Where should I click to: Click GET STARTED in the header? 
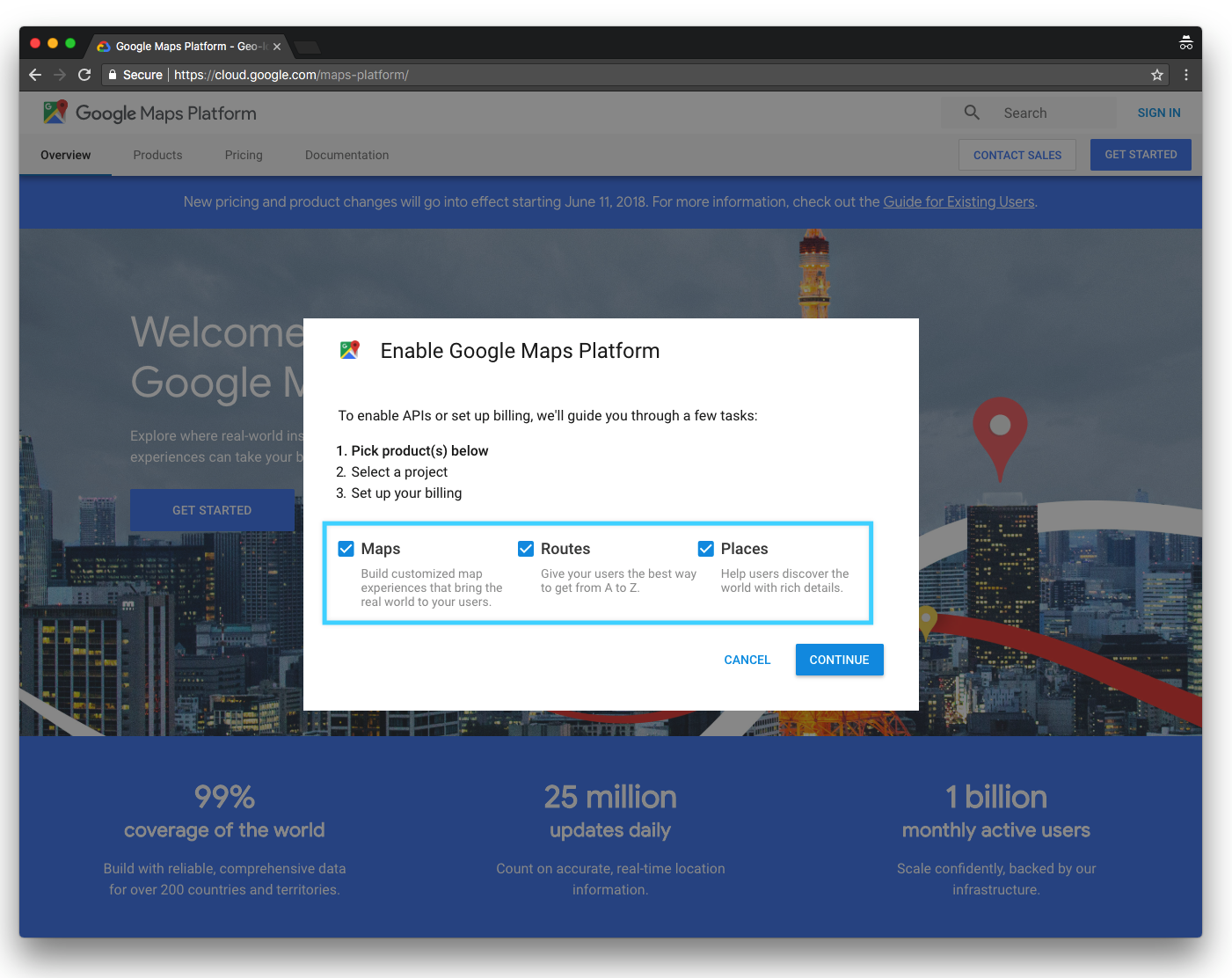tap(1141, 155)
